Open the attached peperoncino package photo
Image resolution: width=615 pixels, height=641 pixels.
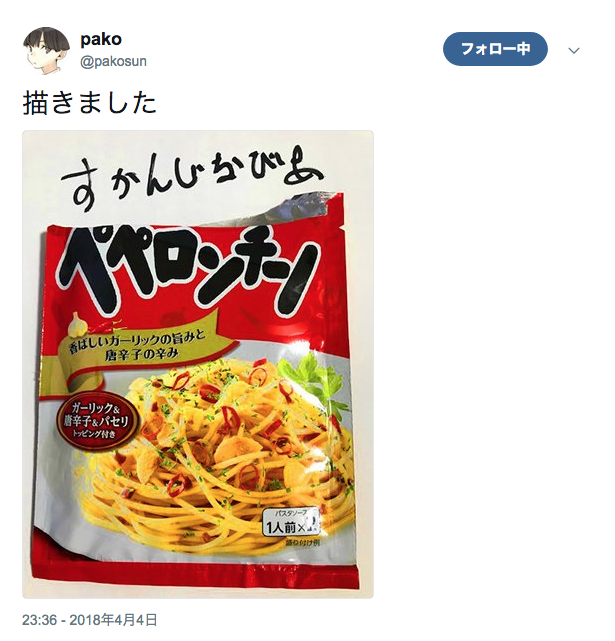[x=198, y=365]
